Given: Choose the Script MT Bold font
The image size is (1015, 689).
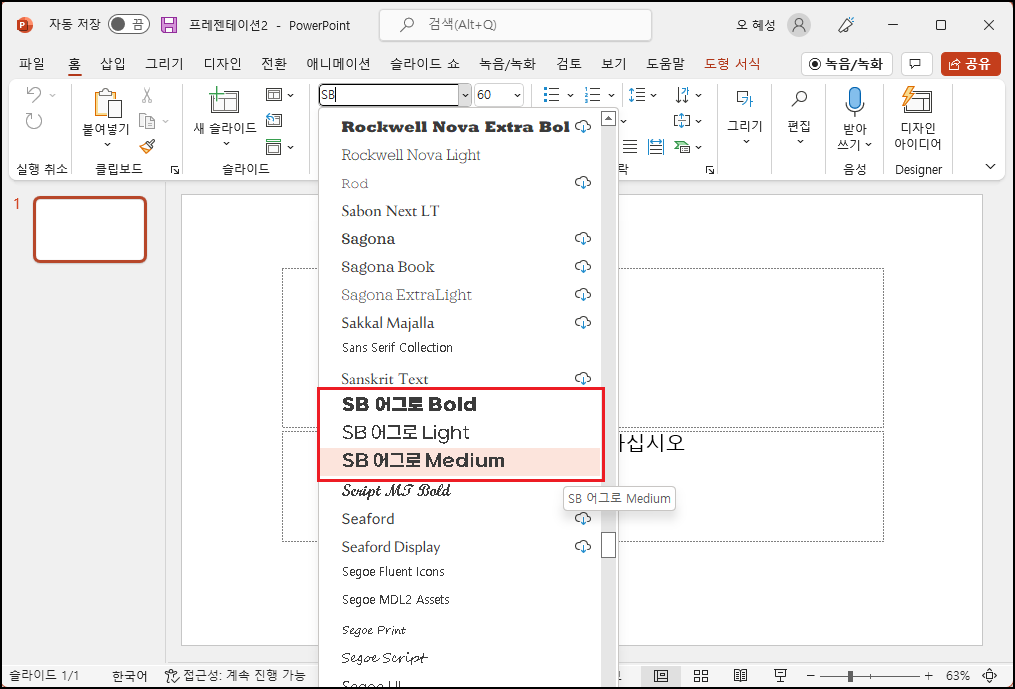Looking at the screenshot, I should click(461, 491).
